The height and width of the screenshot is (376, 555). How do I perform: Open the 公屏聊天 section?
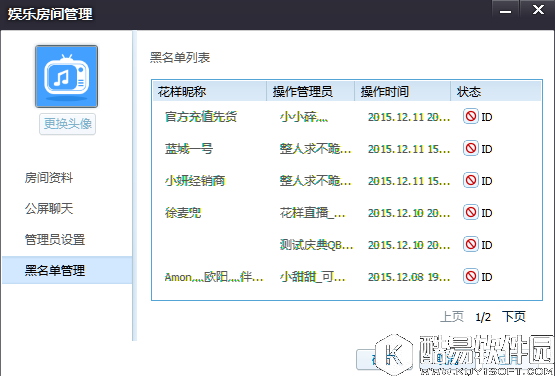pos(49,208)
